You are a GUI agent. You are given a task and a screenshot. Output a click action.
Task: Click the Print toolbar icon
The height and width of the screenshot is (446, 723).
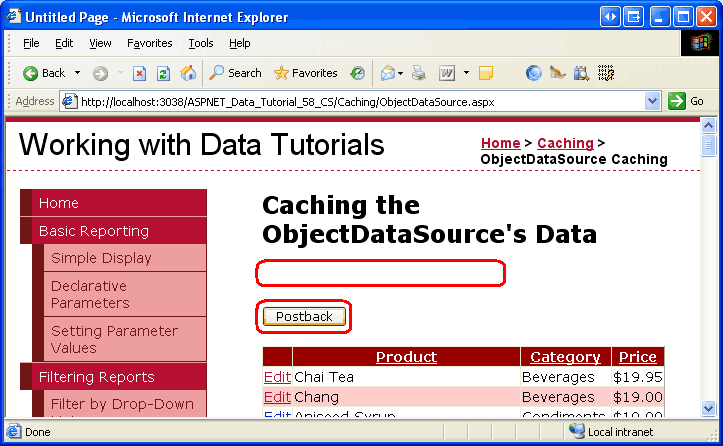point(419,73)
